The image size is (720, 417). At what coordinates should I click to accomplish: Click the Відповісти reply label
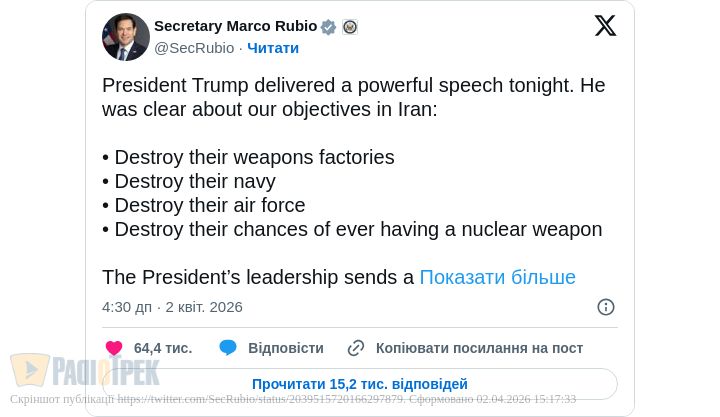[286, 348]
